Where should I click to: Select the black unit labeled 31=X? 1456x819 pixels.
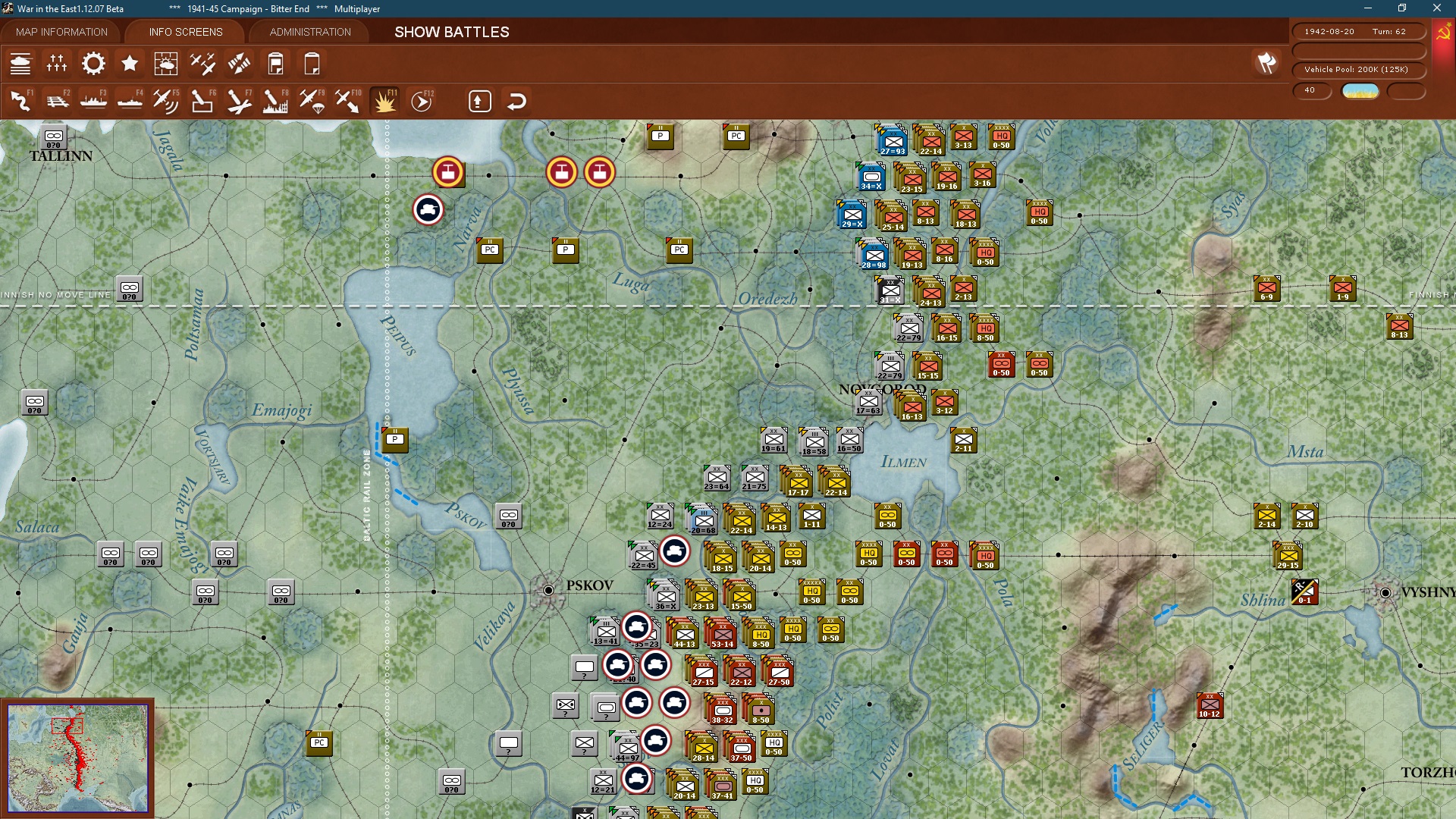pos(890,290)
